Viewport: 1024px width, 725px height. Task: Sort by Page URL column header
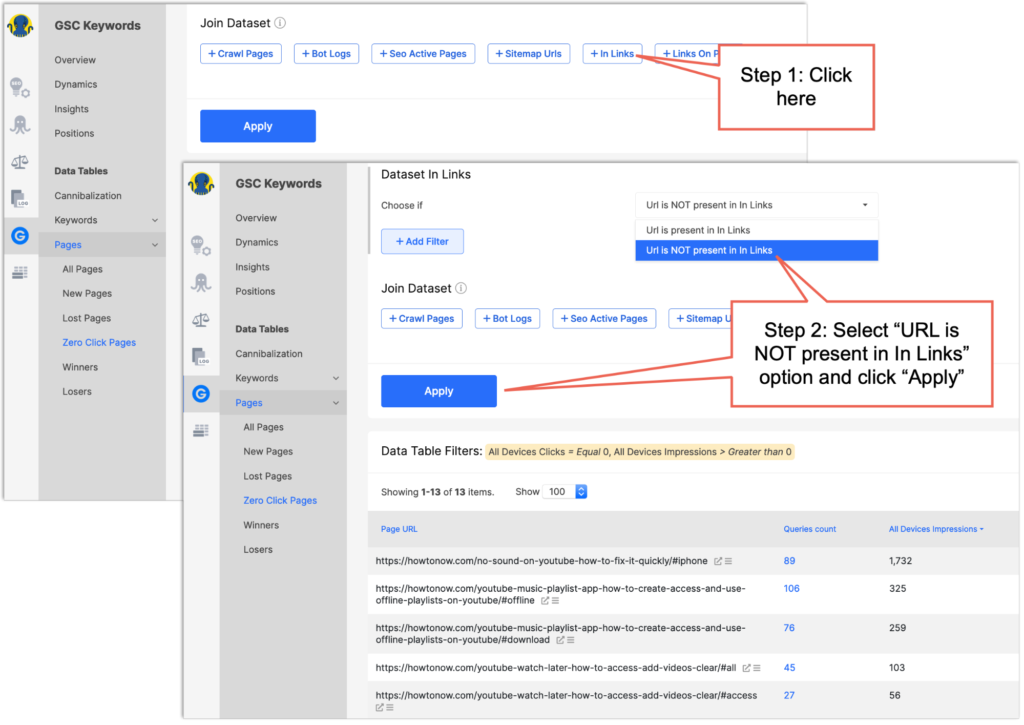[399, 529]
